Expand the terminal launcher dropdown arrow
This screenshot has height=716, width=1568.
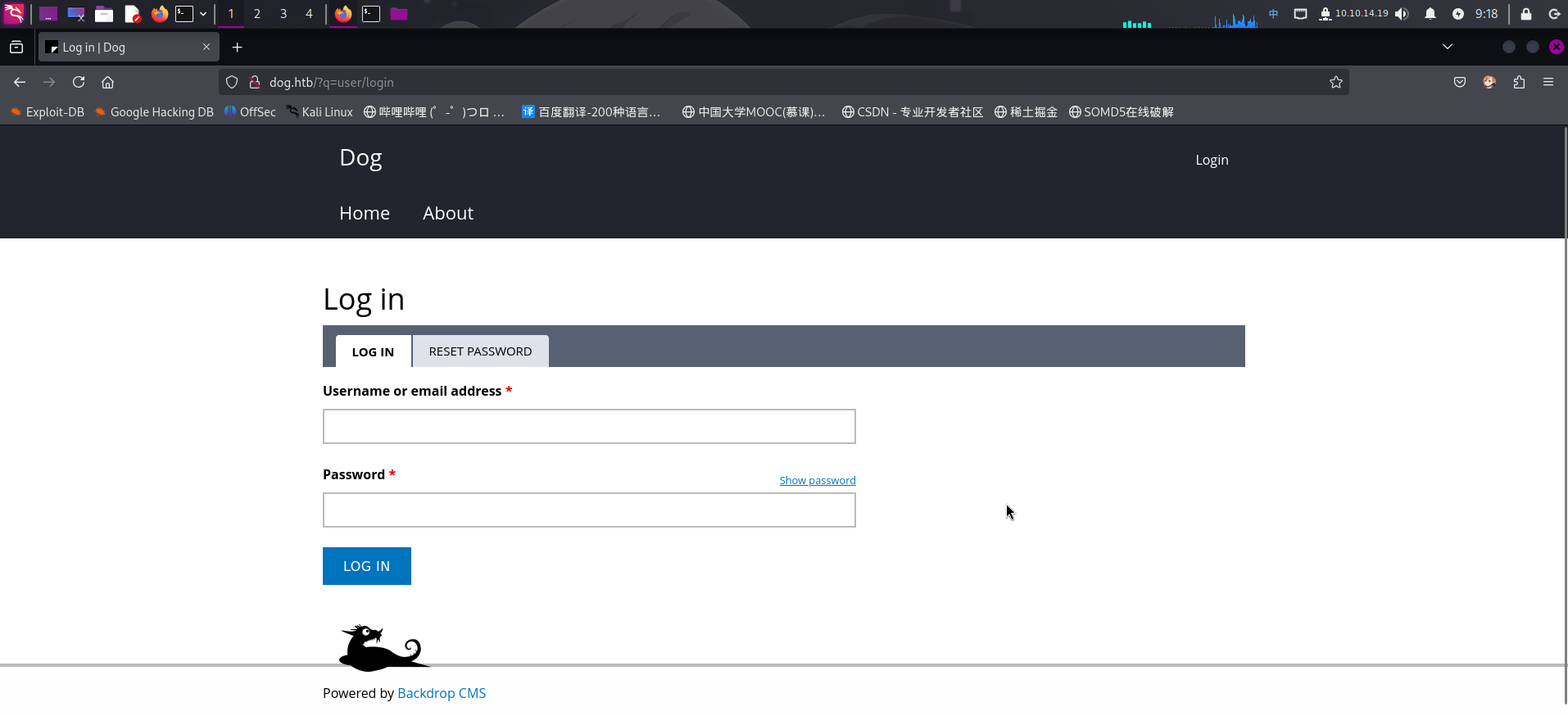tap(203, 14)
